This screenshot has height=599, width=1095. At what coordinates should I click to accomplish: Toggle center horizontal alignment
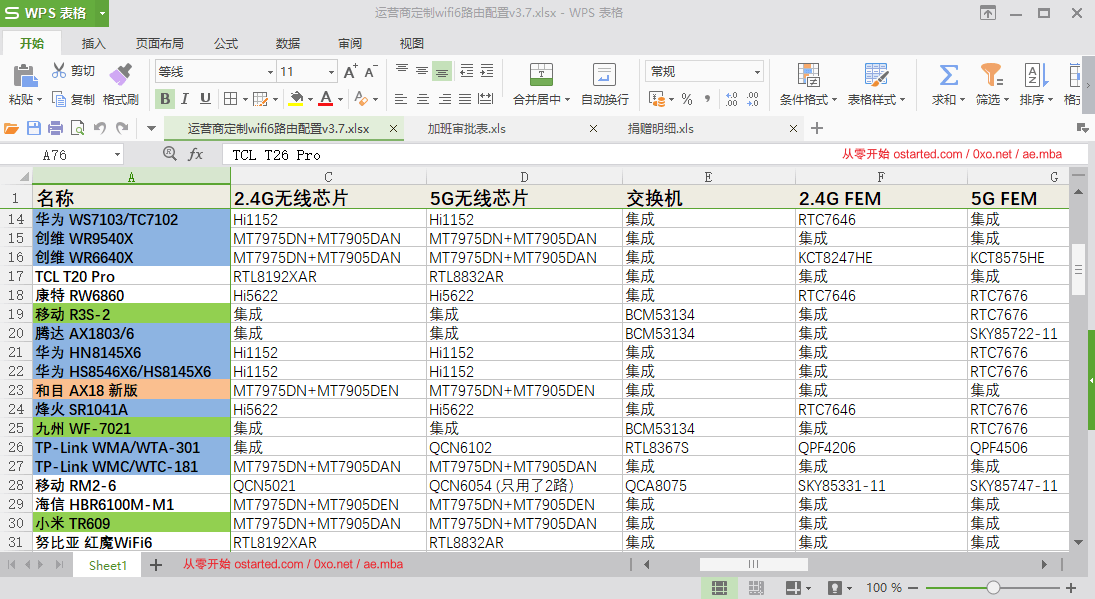pos(422,99)
